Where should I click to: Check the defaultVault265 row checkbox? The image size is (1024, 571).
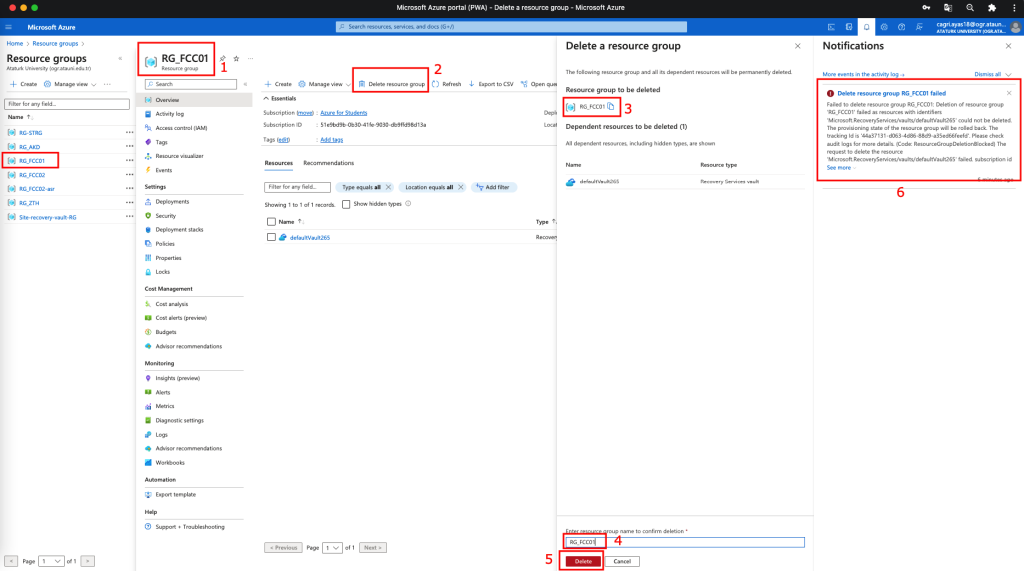271,237
